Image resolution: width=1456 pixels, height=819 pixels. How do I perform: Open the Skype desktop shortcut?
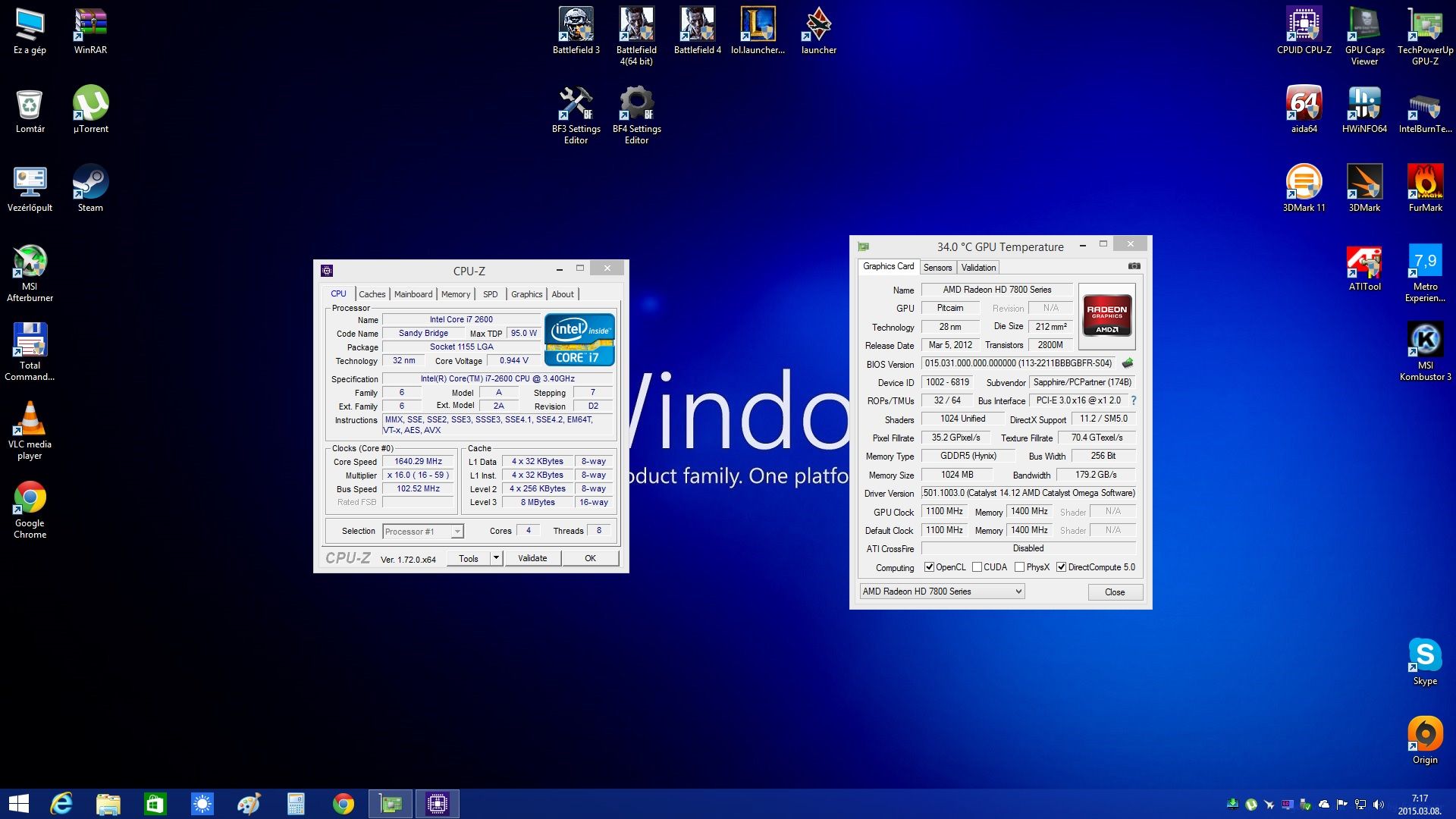pyautogui.click(x=1425, y=661)
